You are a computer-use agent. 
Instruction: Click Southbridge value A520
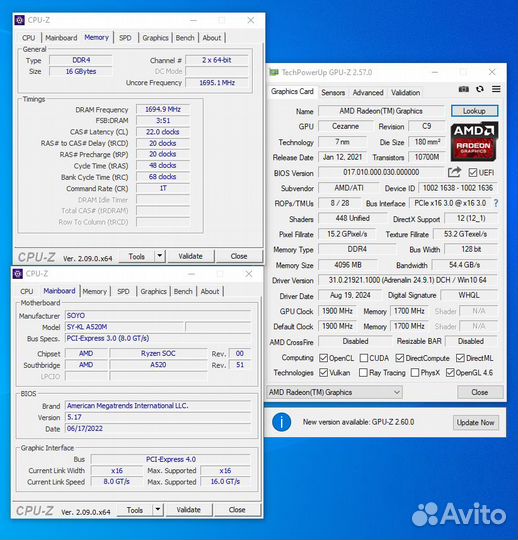(x=158, y=365)
